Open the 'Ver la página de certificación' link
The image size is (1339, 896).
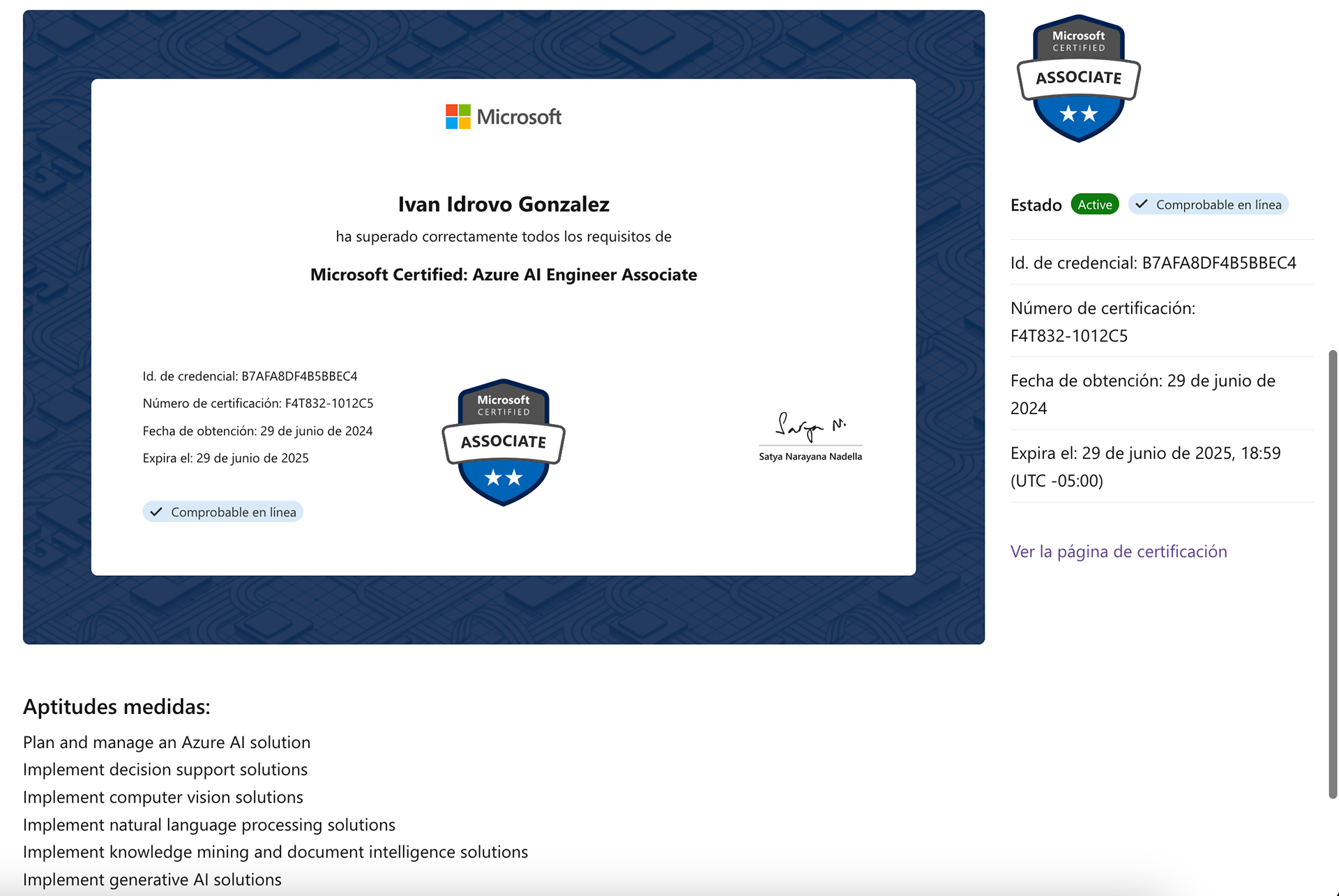pyautogui.click(x=1118, y=552)
